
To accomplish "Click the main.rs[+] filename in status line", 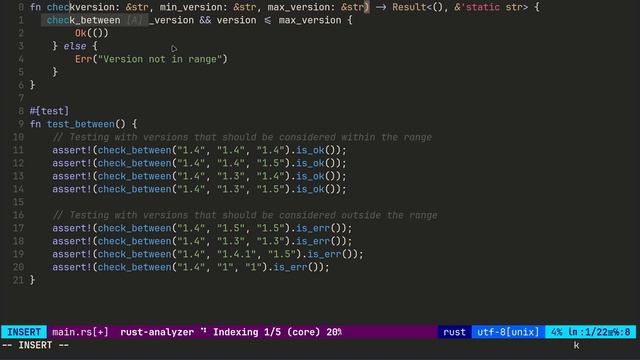I will coord(80,332).
